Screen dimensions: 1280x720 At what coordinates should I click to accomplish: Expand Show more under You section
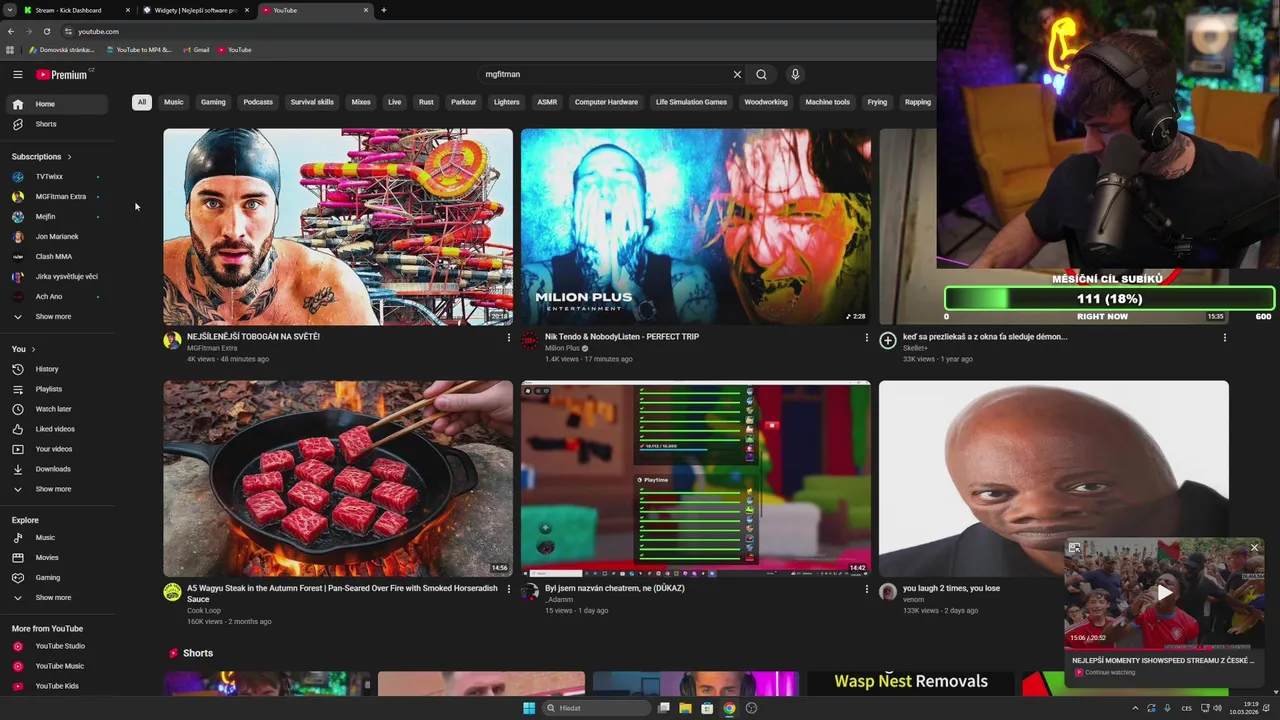(x=57, y=489)
